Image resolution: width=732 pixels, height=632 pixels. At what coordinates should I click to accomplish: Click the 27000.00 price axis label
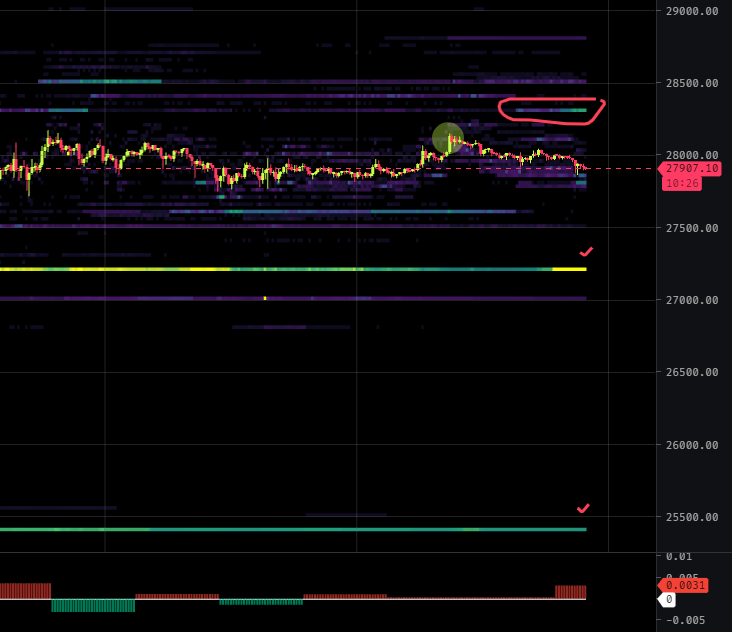pyautogui.click(x=692, y=300)
